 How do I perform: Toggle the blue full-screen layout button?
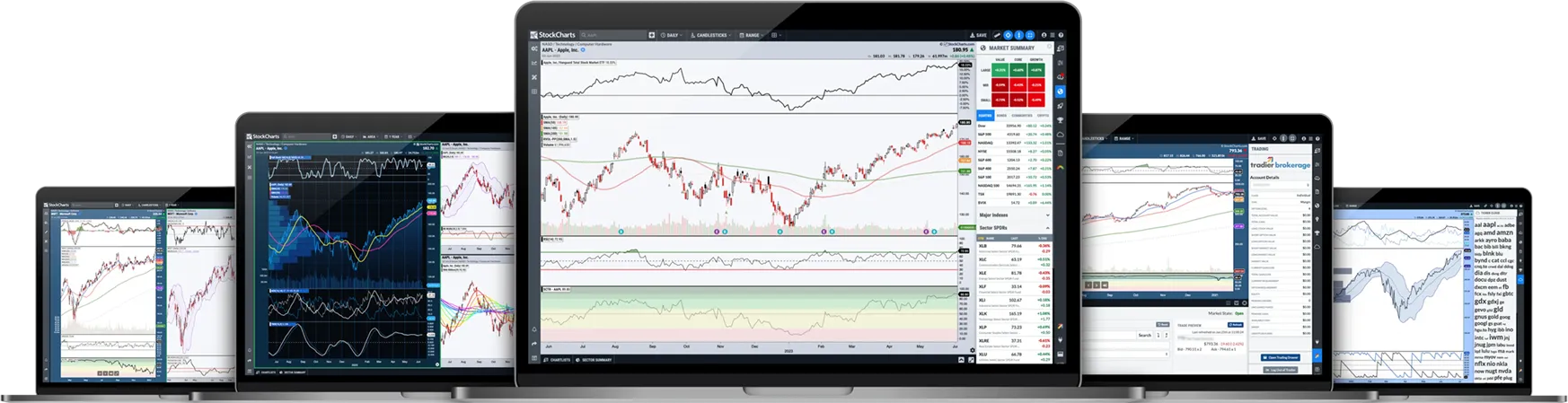[x=1030, y=35]
